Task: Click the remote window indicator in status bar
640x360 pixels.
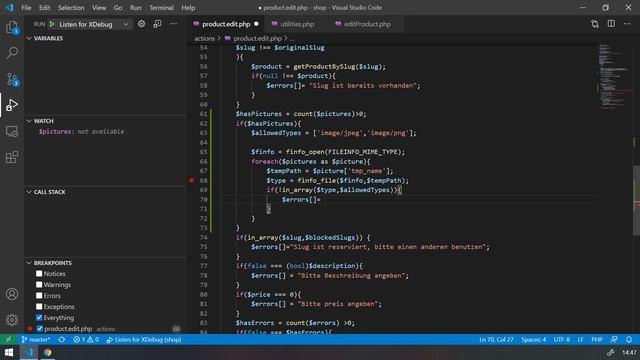Action: coord(8,340)
